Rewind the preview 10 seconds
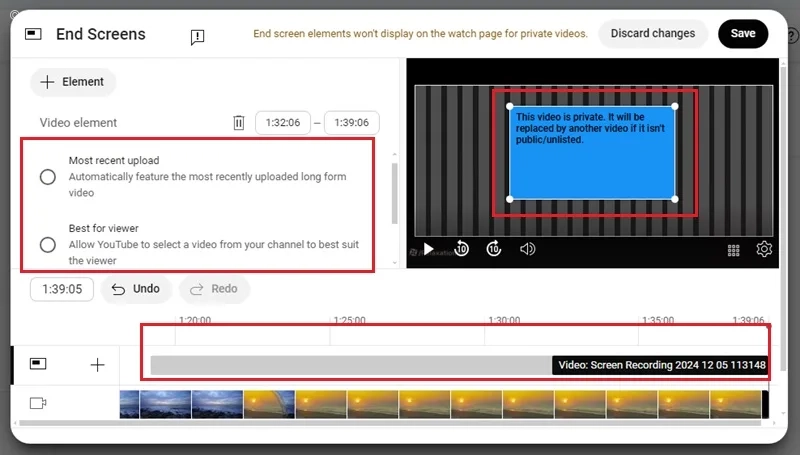The width and height of the screenshot is (800, 455). click(462, 248)
